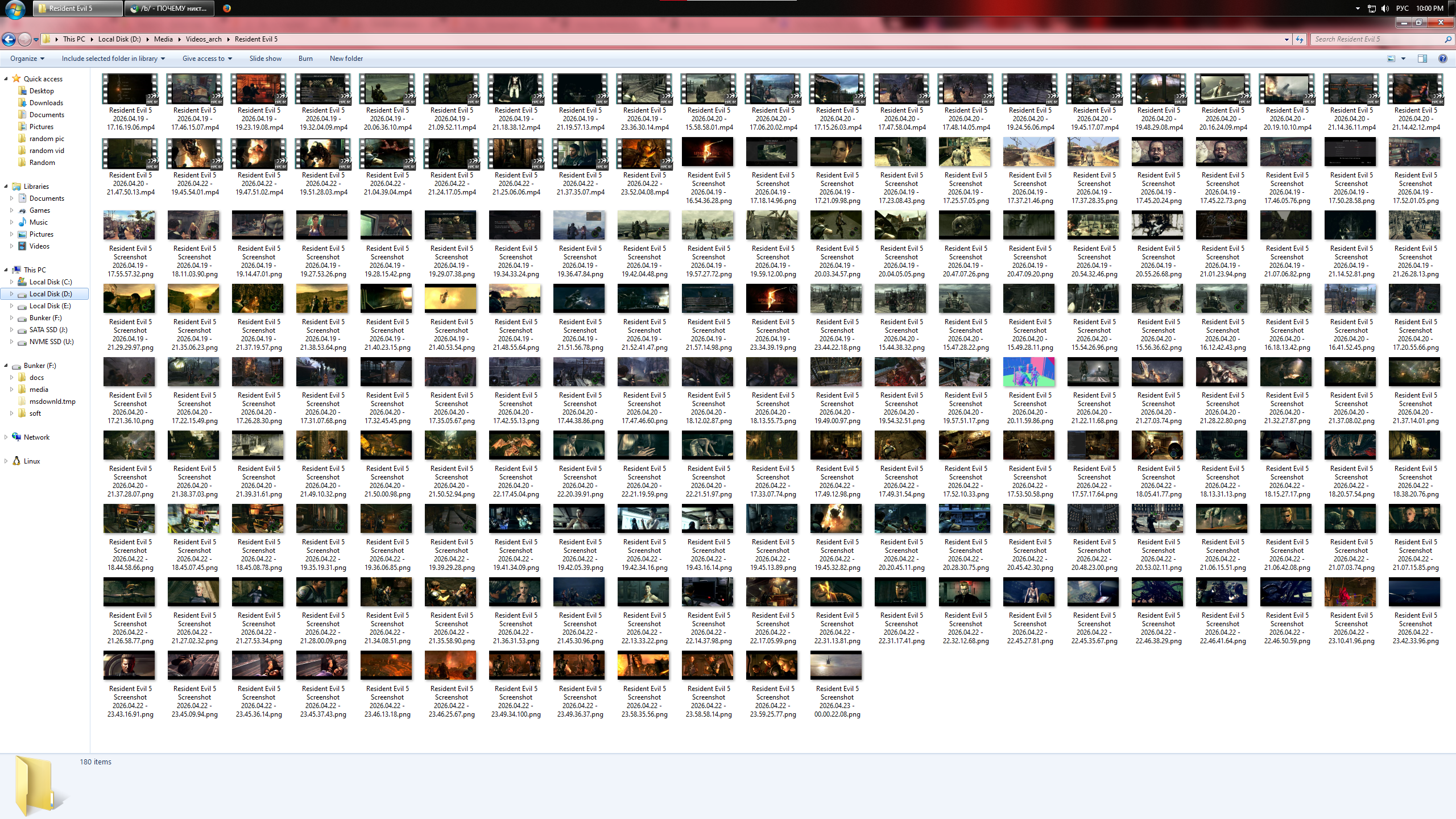Open the network tray icon
The width and height of the screenshot is (1456, 819).
click(1372, 9)
